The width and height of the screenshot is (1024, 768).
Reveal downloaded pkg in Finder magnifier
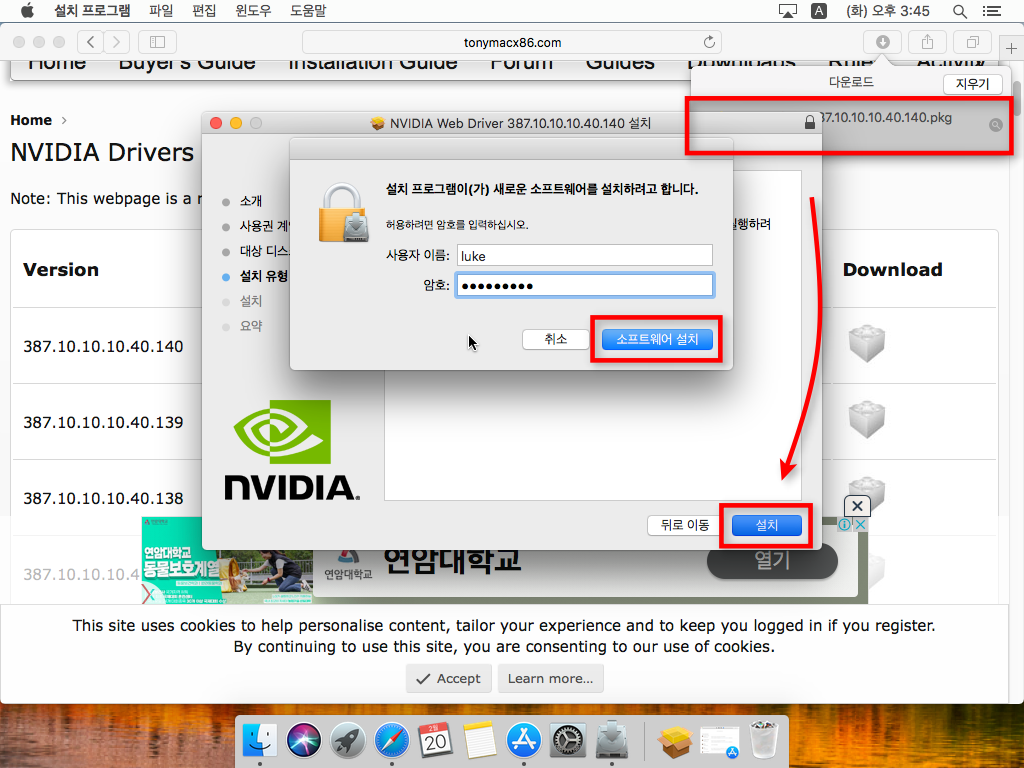tap(995, 125)
